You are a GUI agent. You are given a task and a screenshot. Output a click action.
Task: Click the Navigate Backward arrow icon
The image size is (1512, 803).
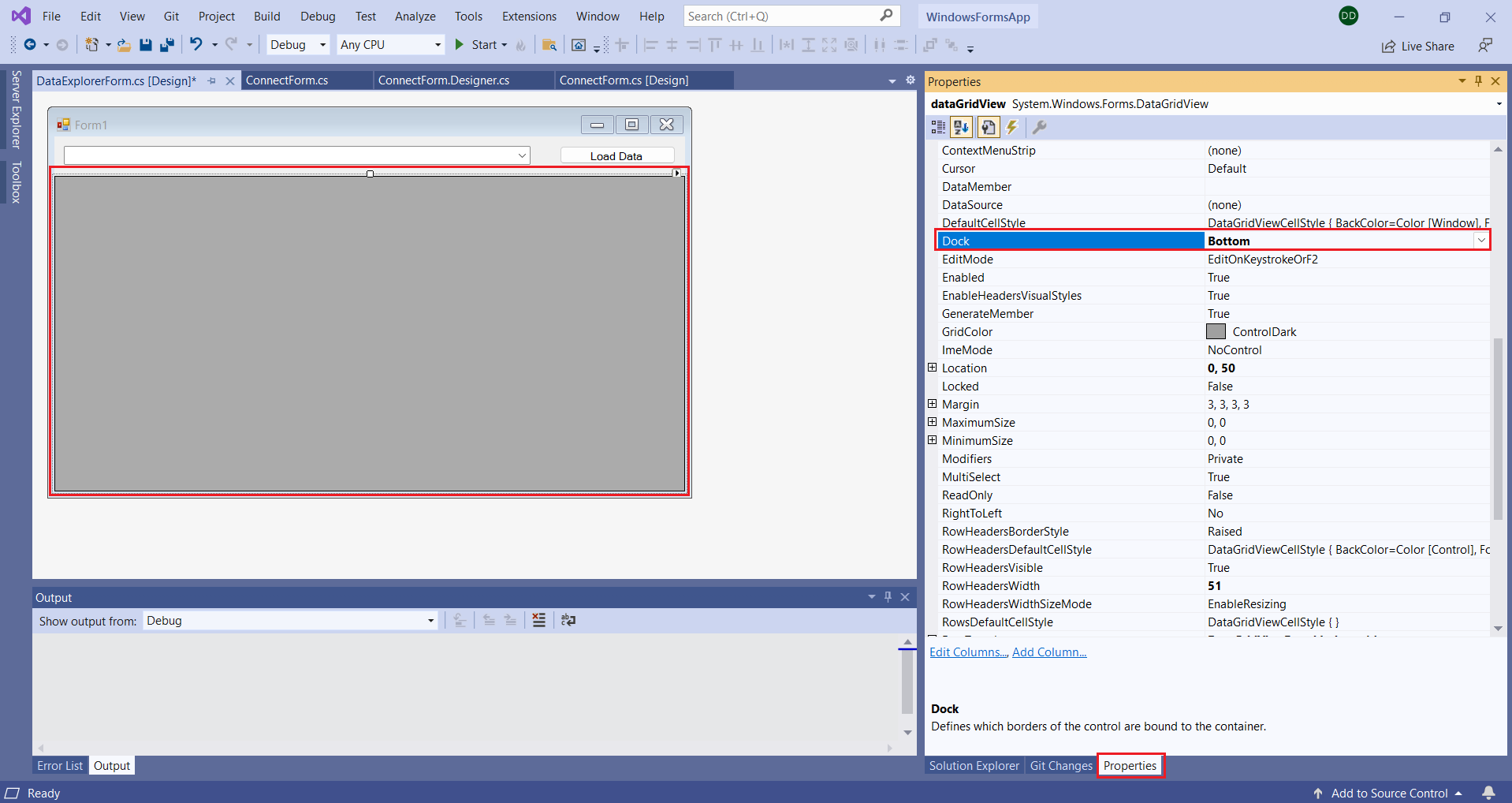(30, 45)
